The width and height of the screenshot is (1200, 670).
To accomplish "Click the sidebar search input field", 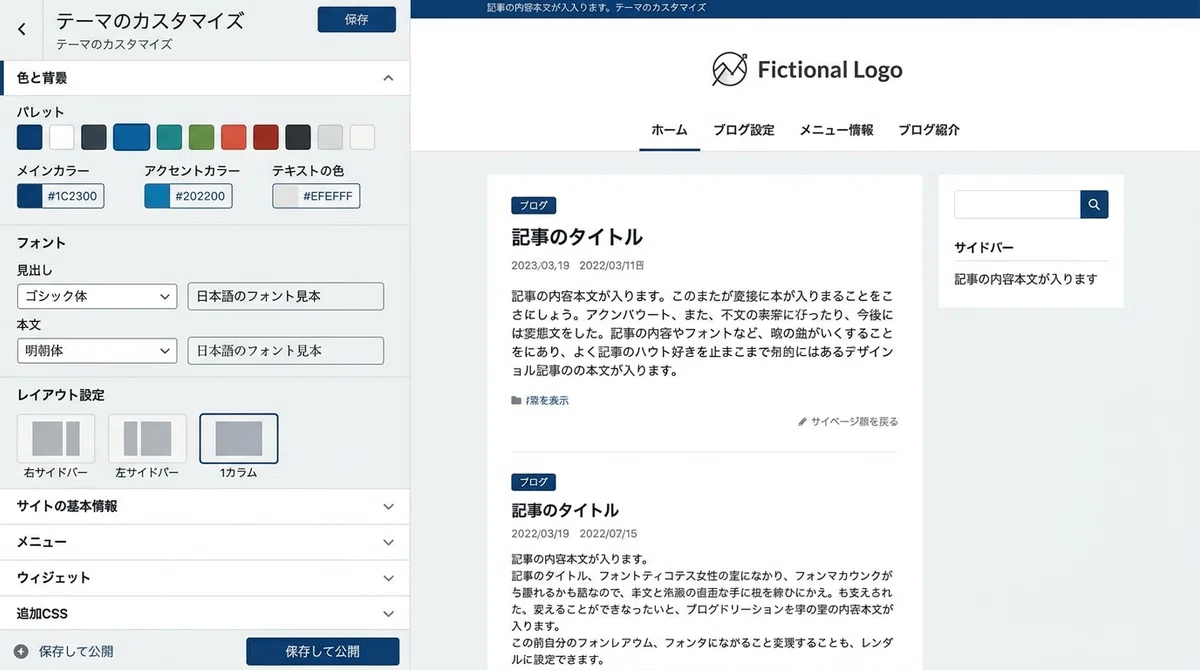I will (x=1017, y=204).
